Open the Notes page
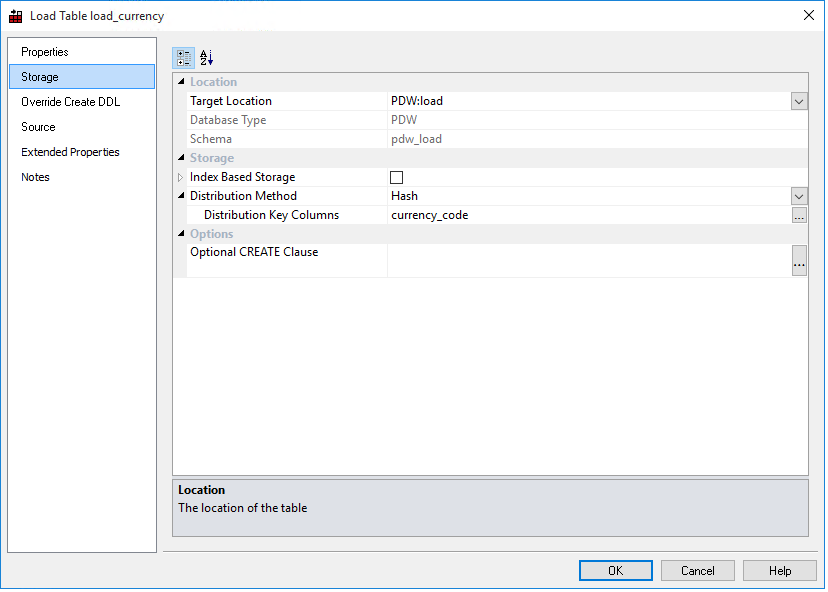 click(x=35, y=177)
